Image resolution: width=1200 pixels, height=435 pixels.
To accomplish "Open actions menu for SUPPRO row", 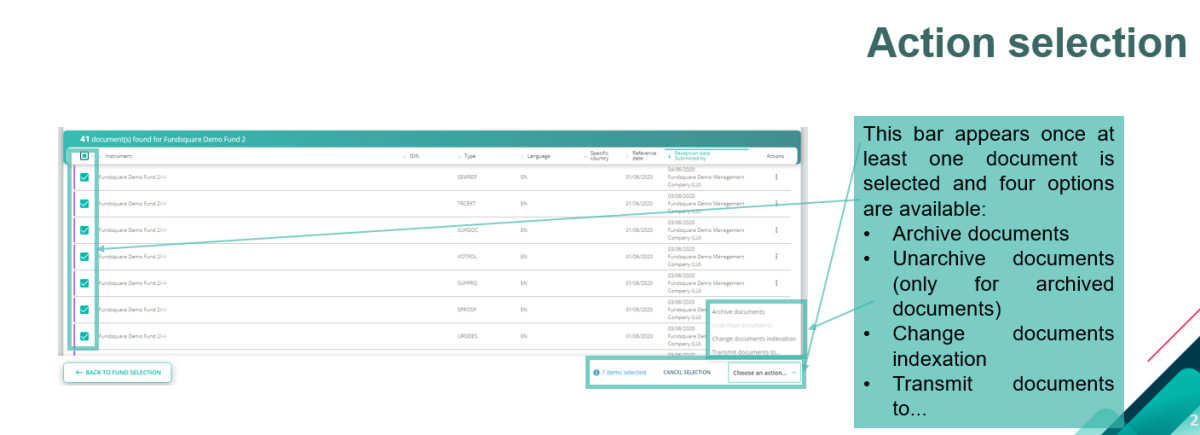I will pos(776,283).
